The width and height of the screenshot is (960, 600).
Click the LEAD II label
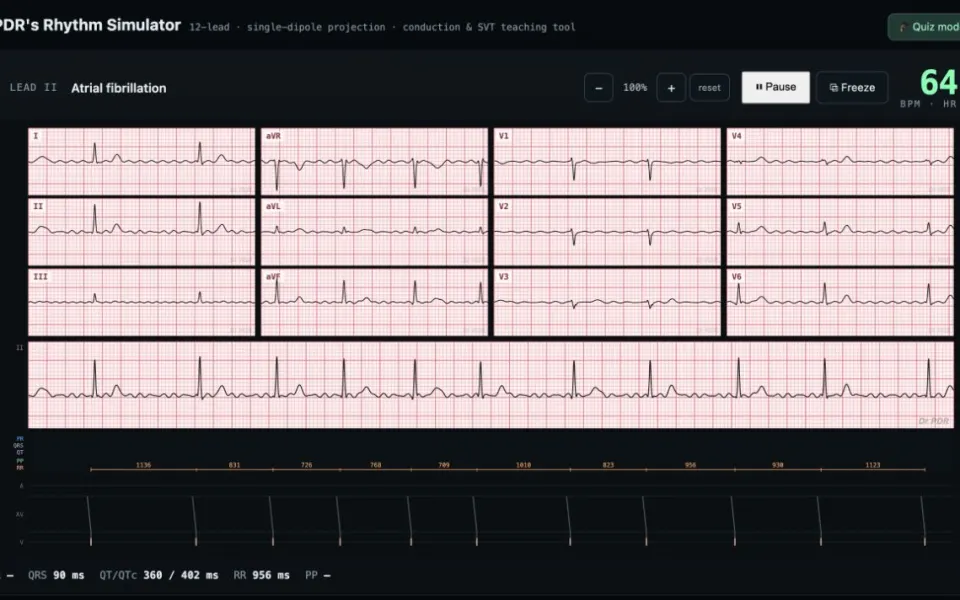[x=33, y=88]
